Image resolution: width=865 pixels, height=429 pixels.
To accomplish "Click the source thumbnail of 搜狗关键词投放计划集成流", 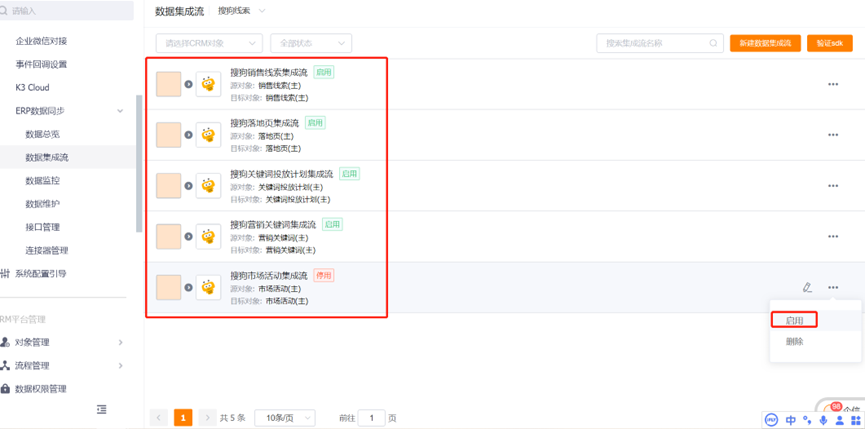I will coord(168,186).
